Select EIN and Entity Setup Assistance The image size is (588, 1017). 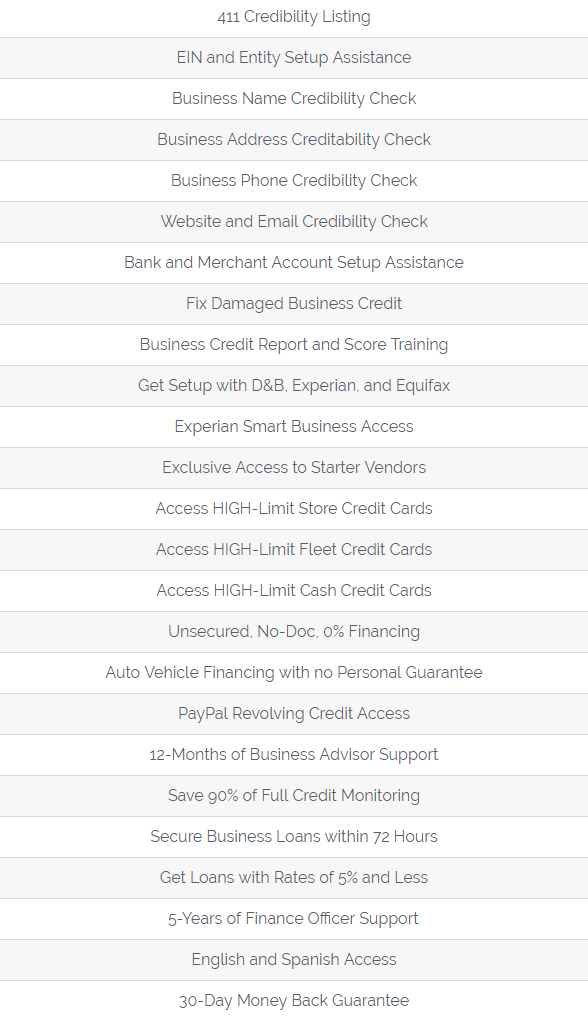click(294, 58)
